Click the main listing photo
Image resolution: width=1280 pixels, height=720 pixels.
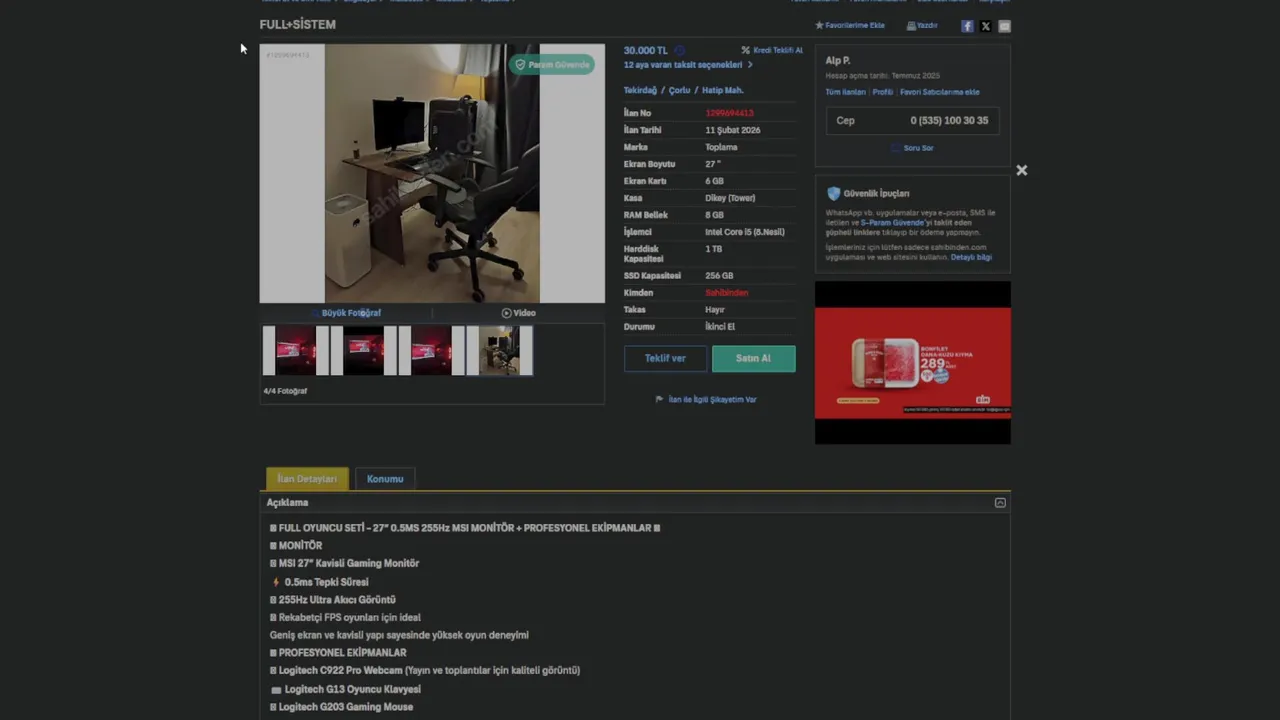(x=432, y=173)
